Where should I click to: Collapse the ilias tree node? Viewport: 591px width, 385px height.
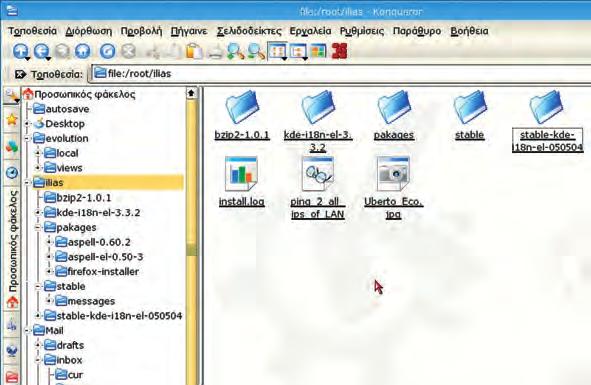click(x=27, y=183)
